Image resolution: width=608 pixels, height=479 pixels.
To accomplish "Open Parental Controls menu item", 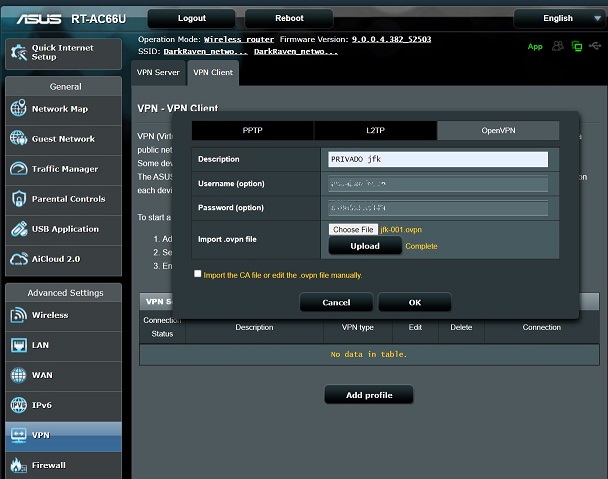I will 64,199.
